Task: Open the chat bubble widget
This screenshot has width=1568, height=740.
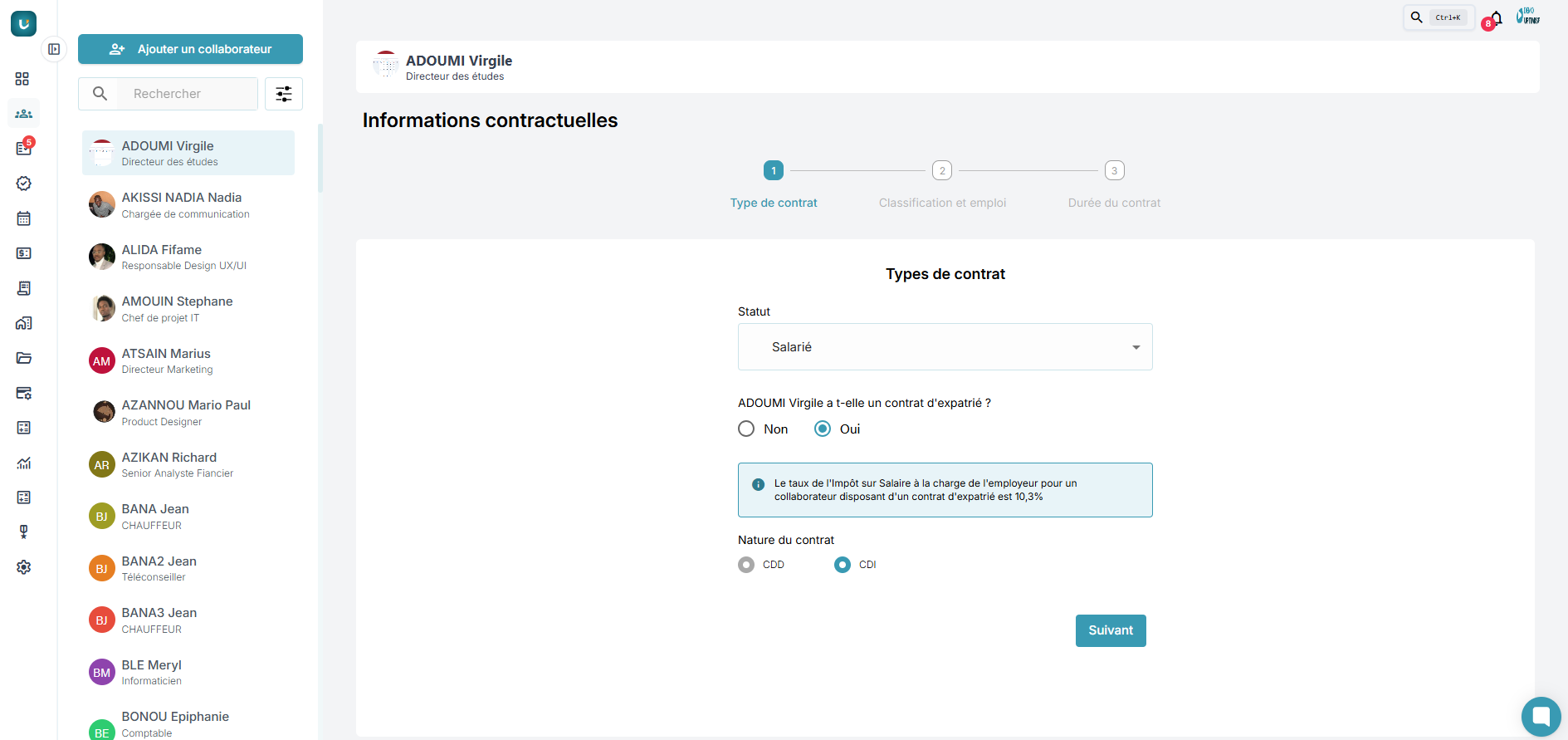Action: [x=1541, y=716]
